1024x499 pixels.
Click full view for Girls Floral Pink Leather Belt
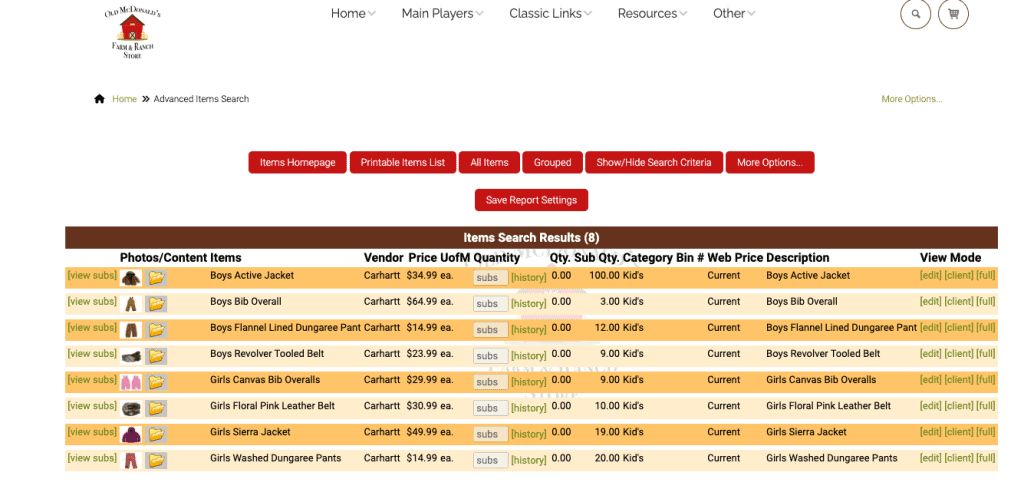pos(986,406)
